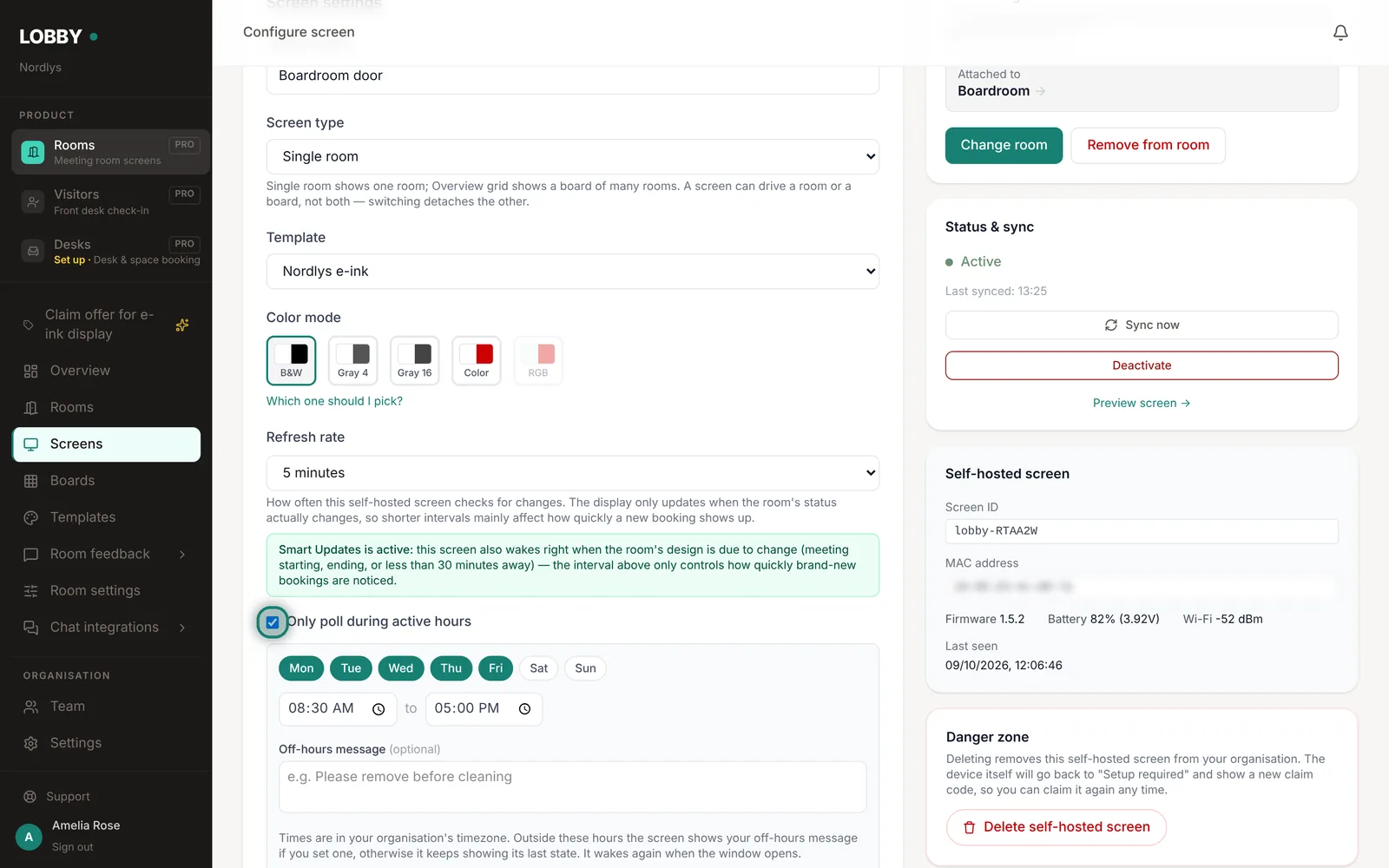Screen dimensions: 1389x868
Task: Enable Sat as active day
Action: [538, 668]
